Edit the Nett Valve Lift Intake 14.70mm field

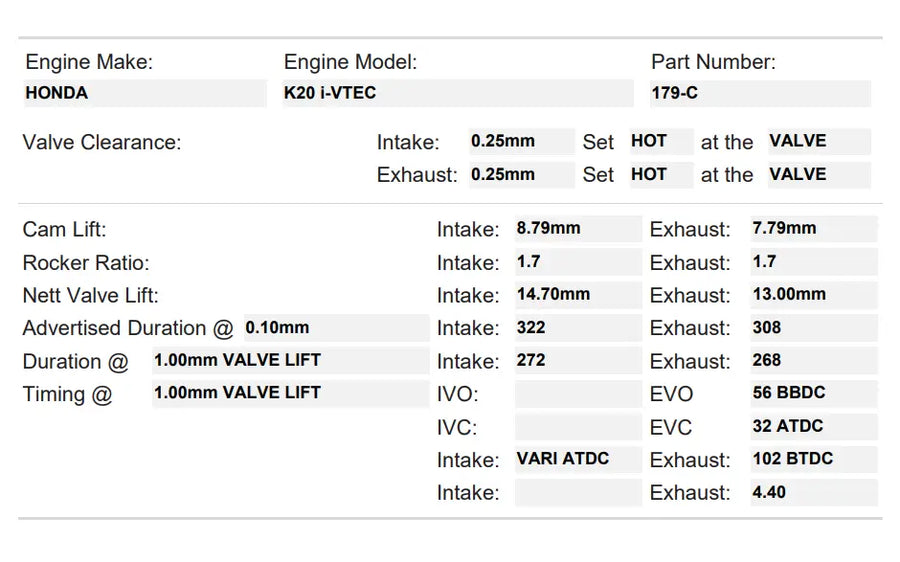(x=577, y=295)
